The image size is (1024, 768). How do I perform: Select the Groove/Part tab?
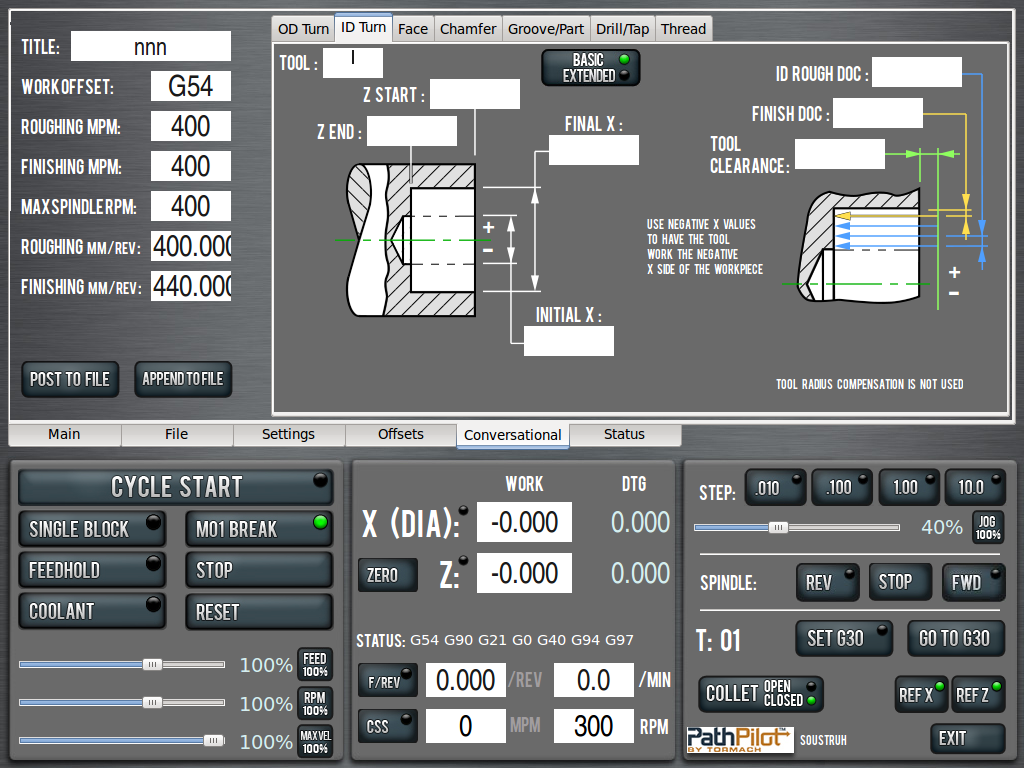(546, 29)
